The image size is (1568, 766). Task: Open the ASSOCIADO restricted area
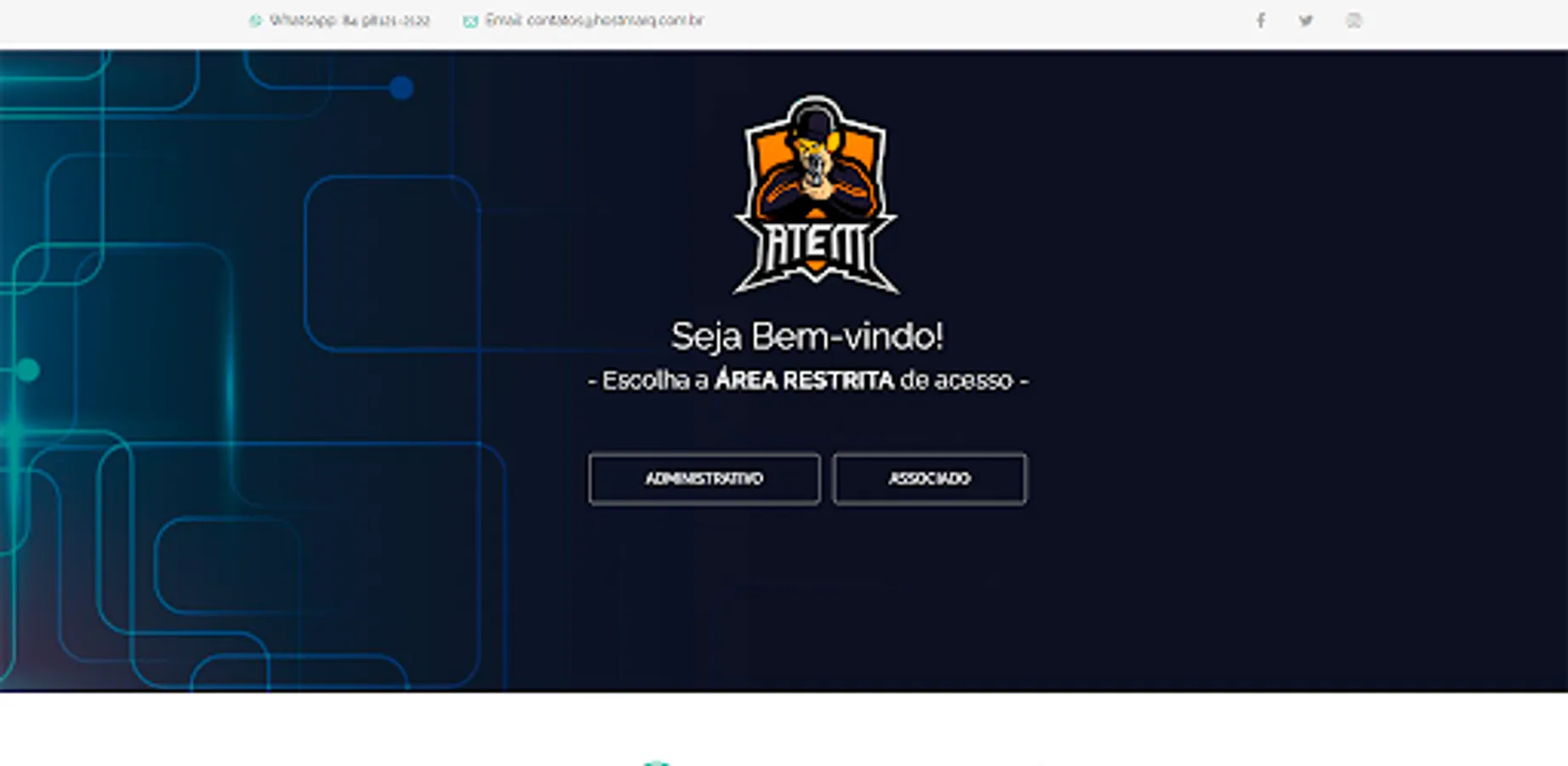(930, 478)
